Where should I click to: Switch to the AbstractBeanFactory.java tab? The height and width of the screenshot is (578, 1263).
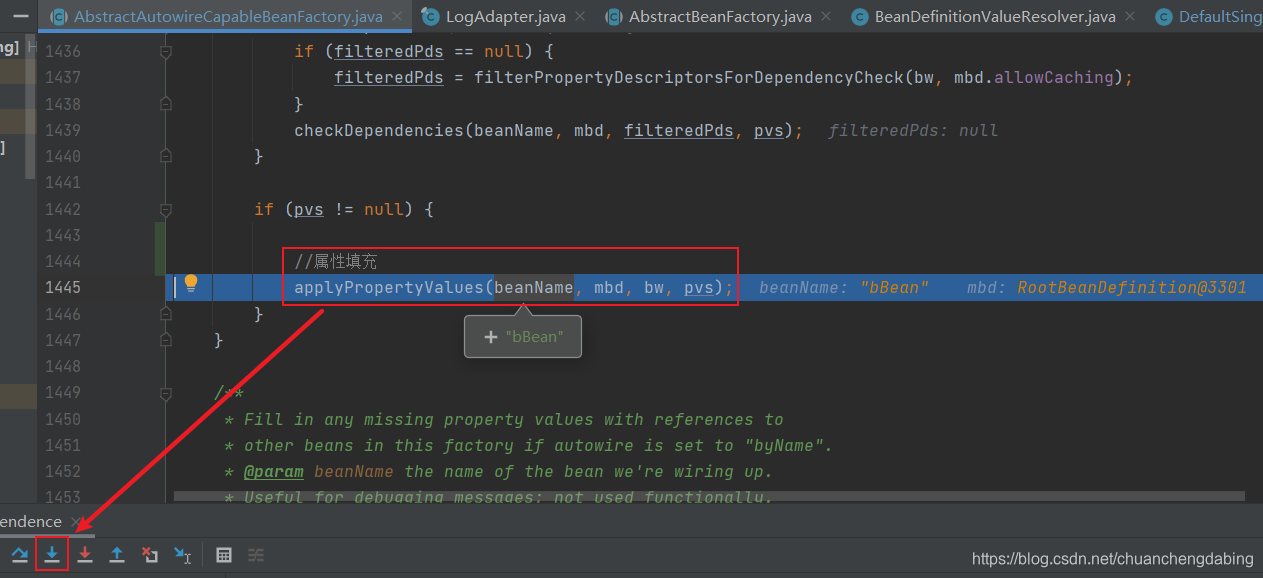[x=720, y=17]
